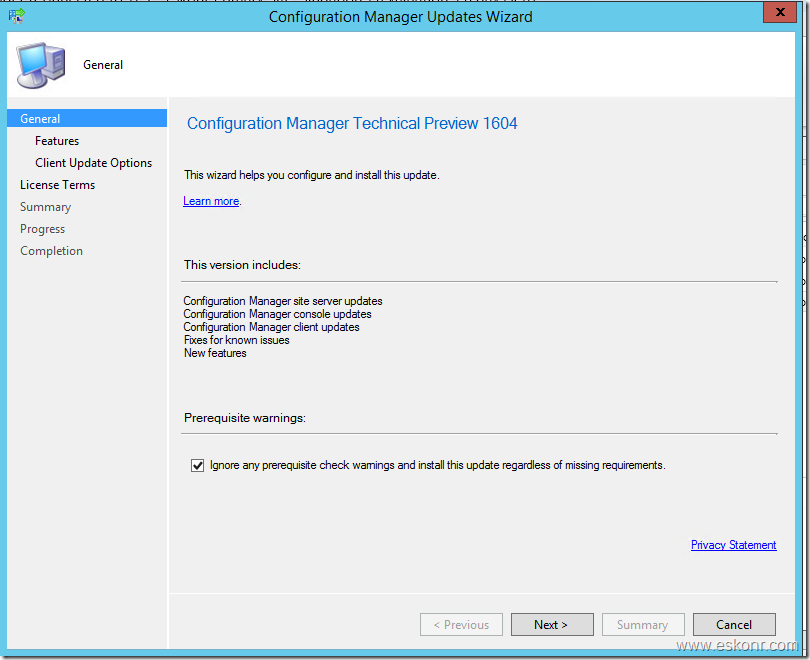Select the General step in the sidebar
The image size is (810, 660).
pyautogui.click(x=40, y=119)
